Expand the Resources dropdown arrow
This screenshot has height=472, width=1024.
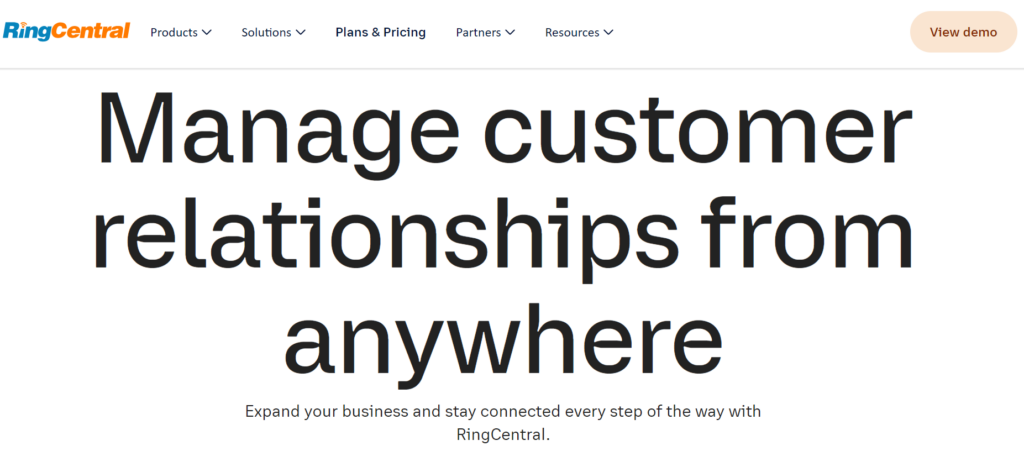point(608,32)
